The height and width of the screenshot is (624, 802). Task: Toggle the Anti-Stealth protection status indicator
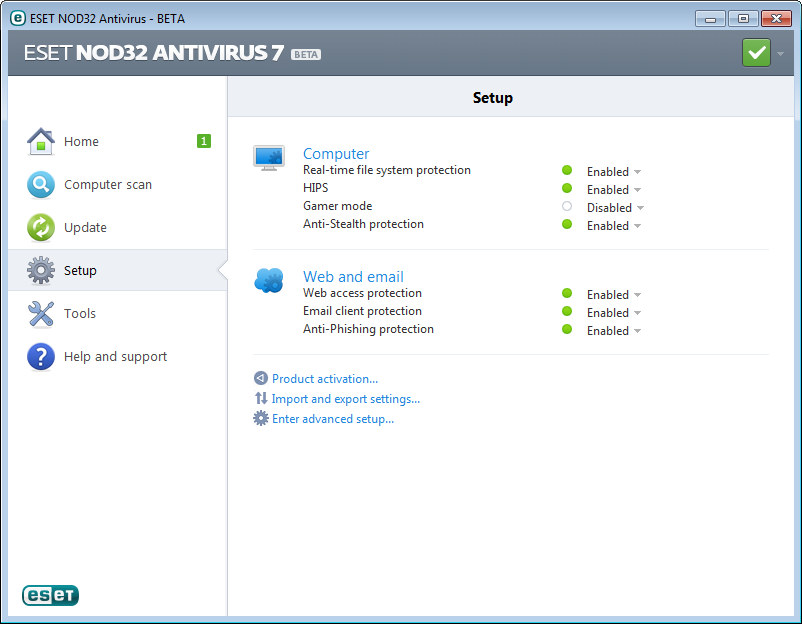(x=567, y=224)
